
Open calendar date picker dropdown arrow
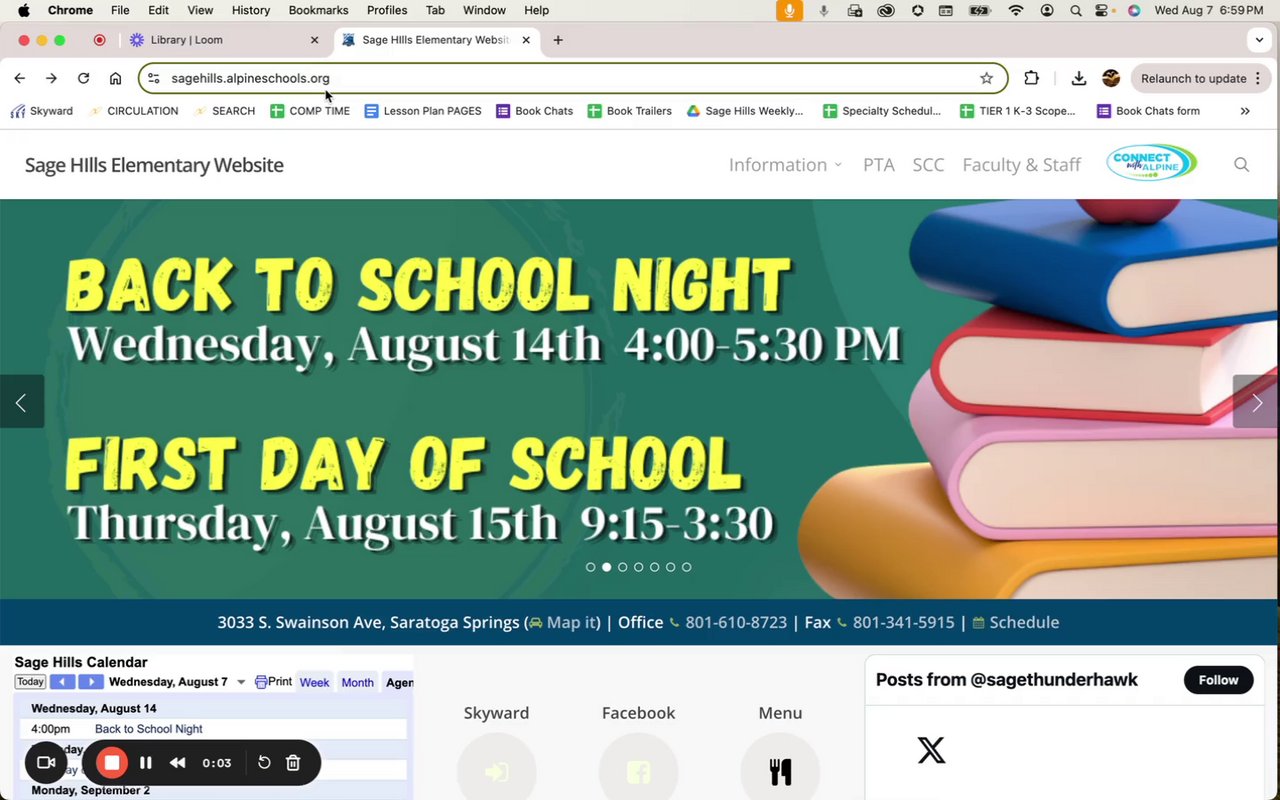point(241,683)
